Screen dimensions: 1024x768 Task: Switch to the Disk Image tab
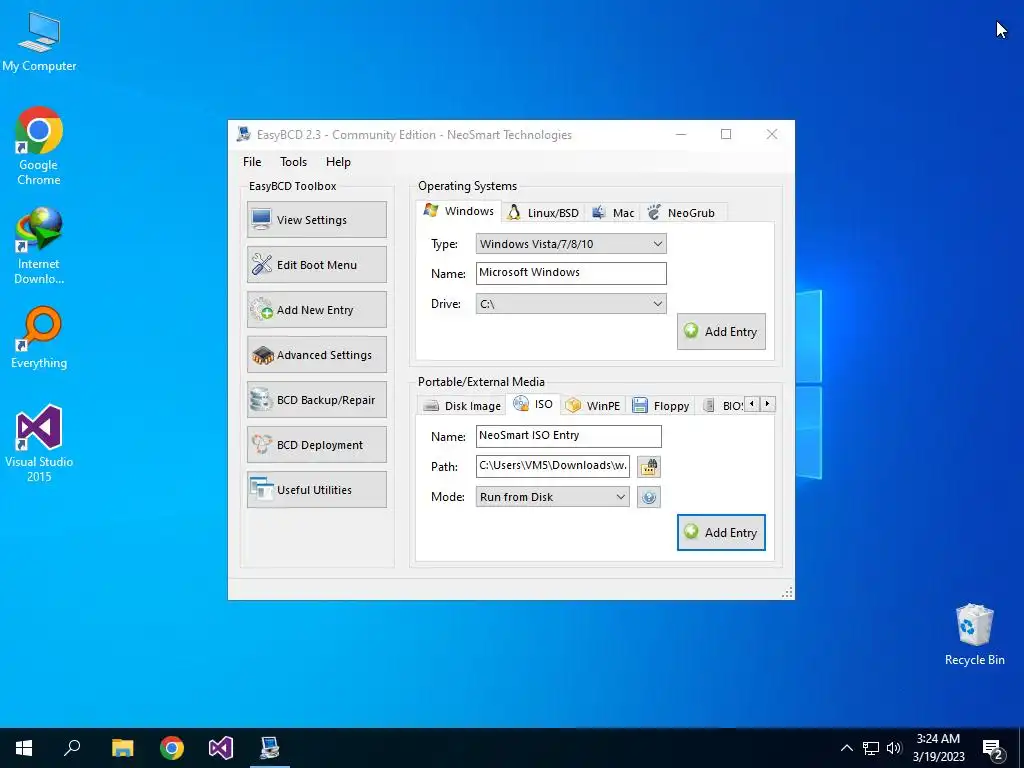tap(462, 406)
